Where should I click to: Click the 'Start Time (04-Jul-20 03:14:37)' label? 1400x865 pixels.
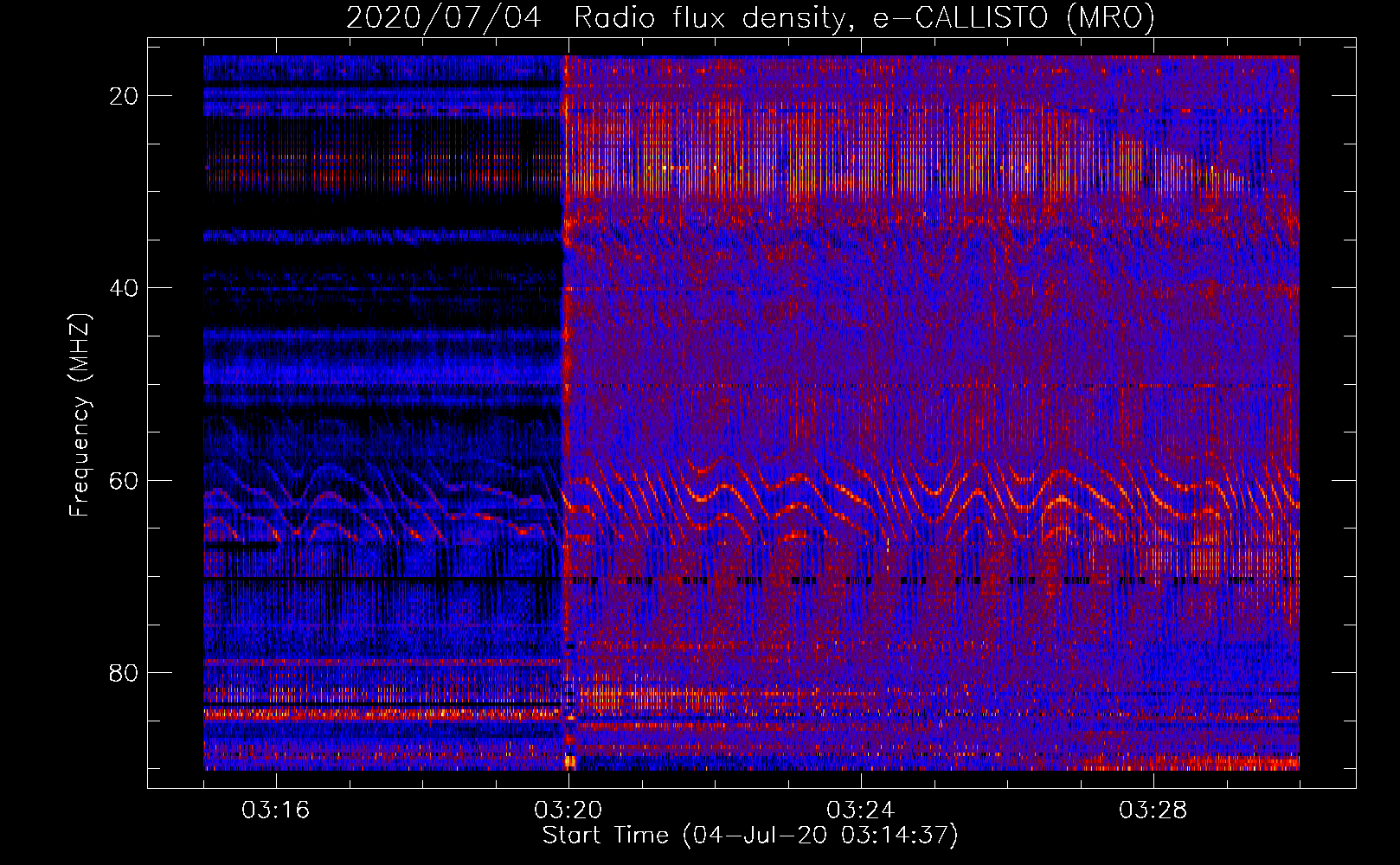pos(750,836)
